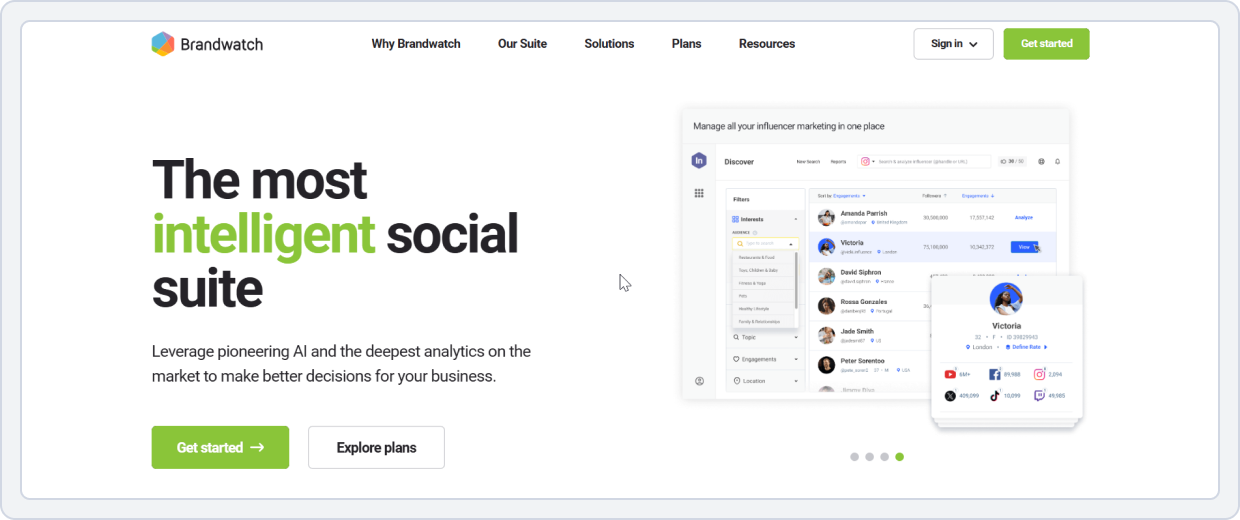Click the Topic search icon in filters
This screenshot has width=1240, height=520.
(x=736, y=337)
